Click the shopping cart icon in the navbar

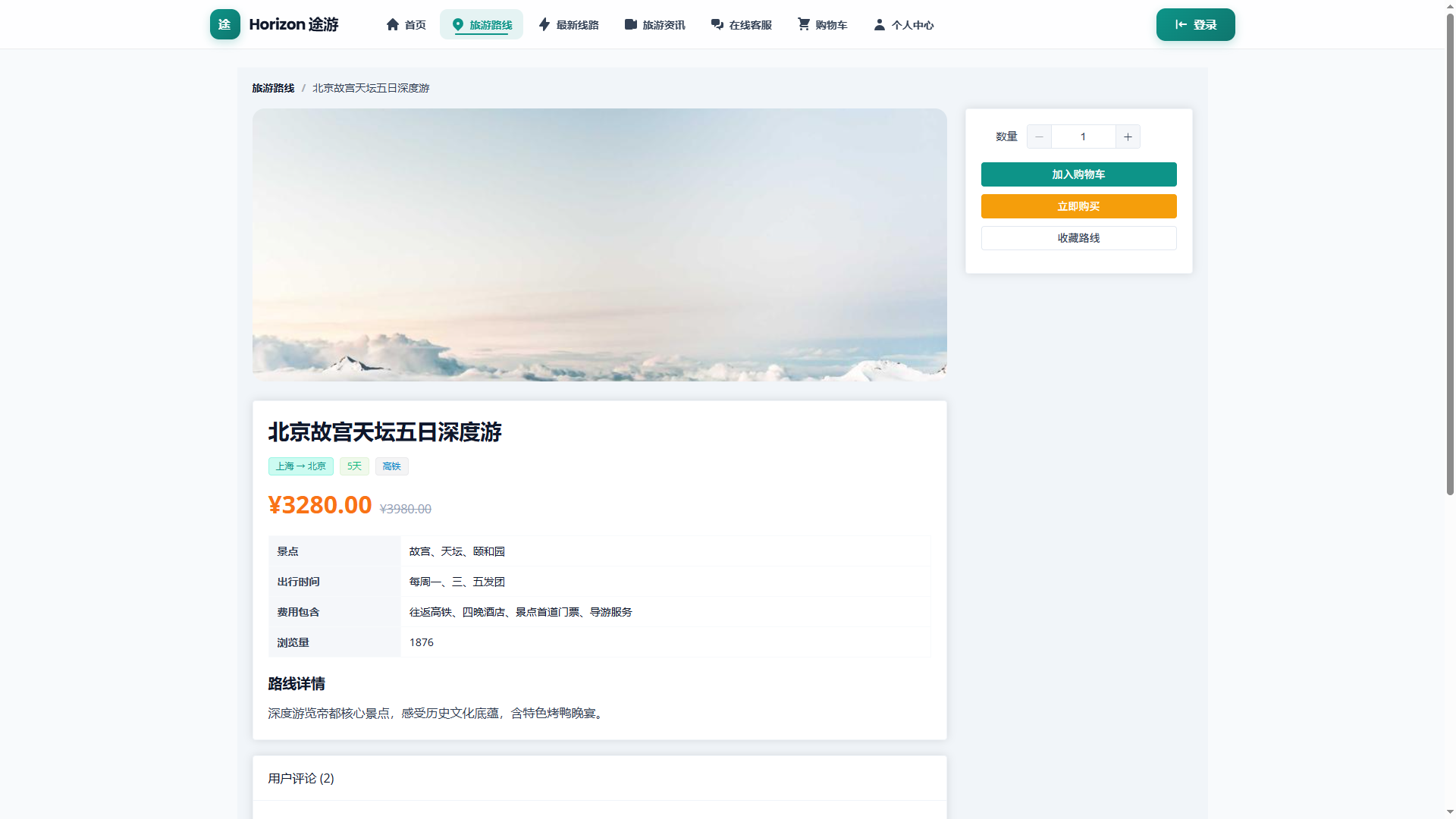[x=803, y=24]
